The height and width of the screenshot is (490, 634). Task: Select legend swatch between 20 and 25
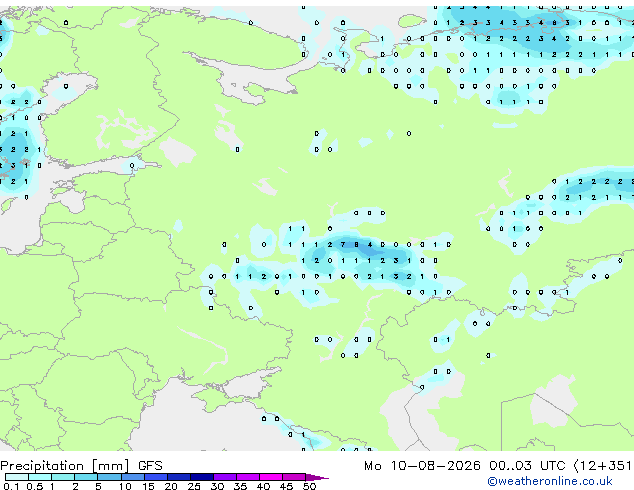point(178,477)
